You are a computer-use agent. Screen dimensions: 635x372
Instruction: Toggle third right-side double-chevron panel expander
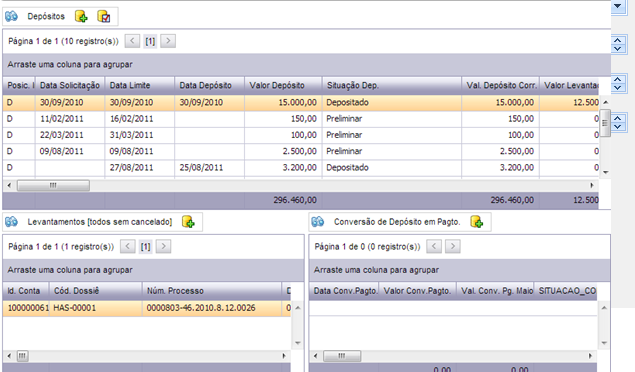tap(618, 83)
